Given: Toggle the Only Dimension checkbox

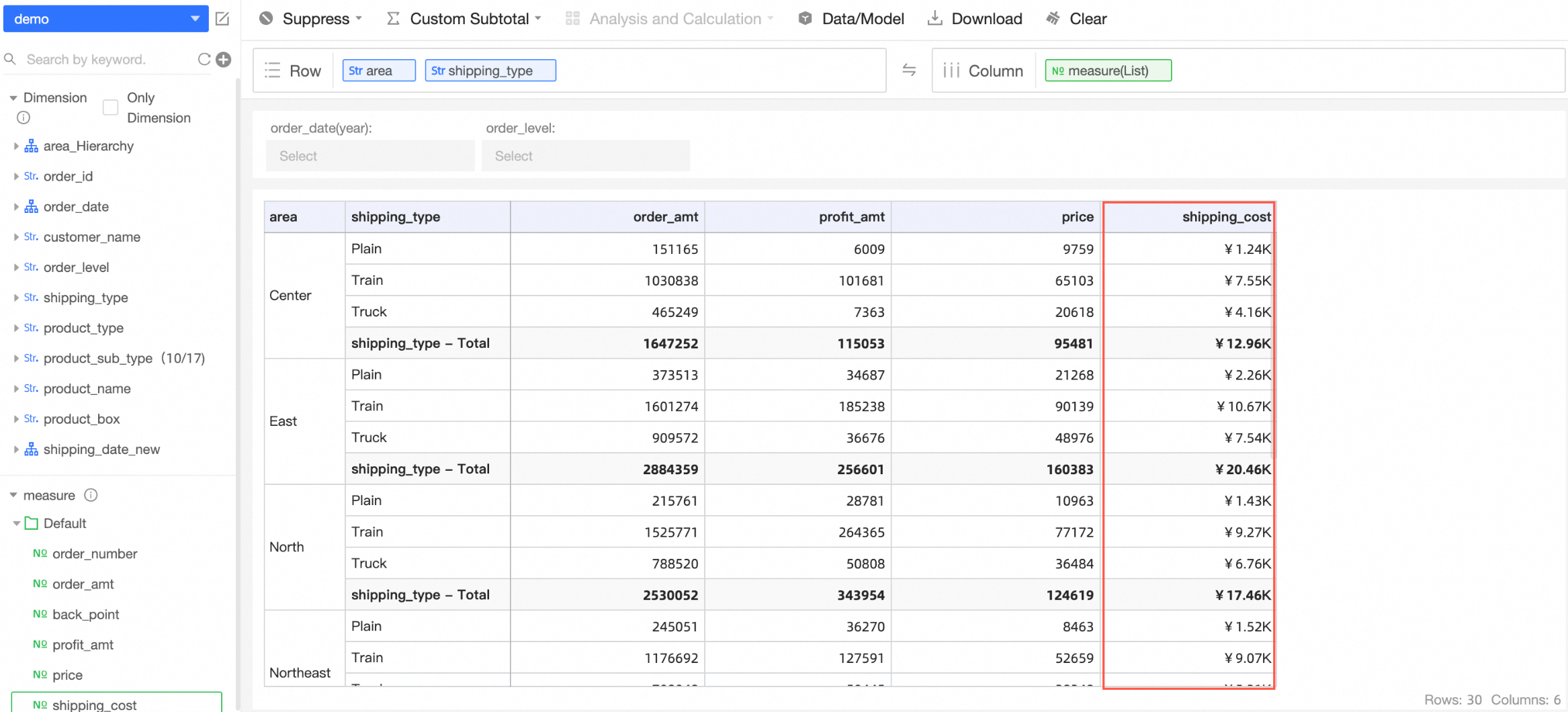Looking at the screenshot, I should [111, 107].
